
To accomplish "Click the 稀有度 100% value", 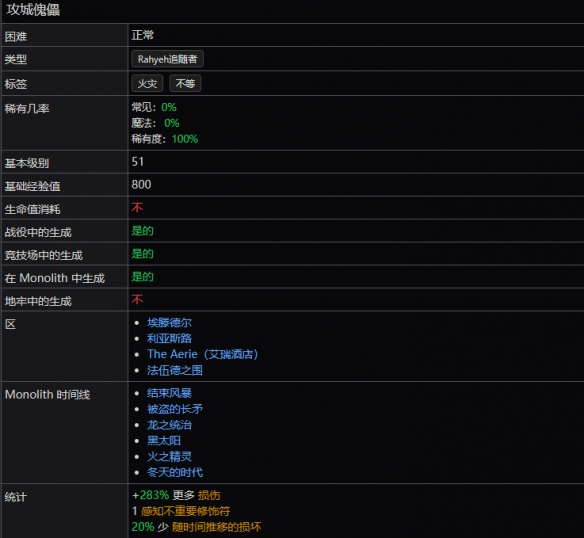I will (x=165, y=139).
